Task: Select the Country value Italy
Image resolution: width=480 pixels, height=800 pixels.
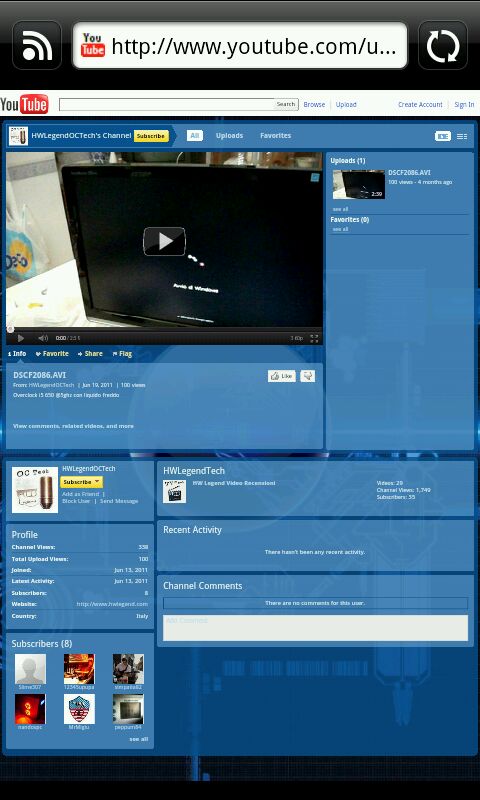Action: 142,616
